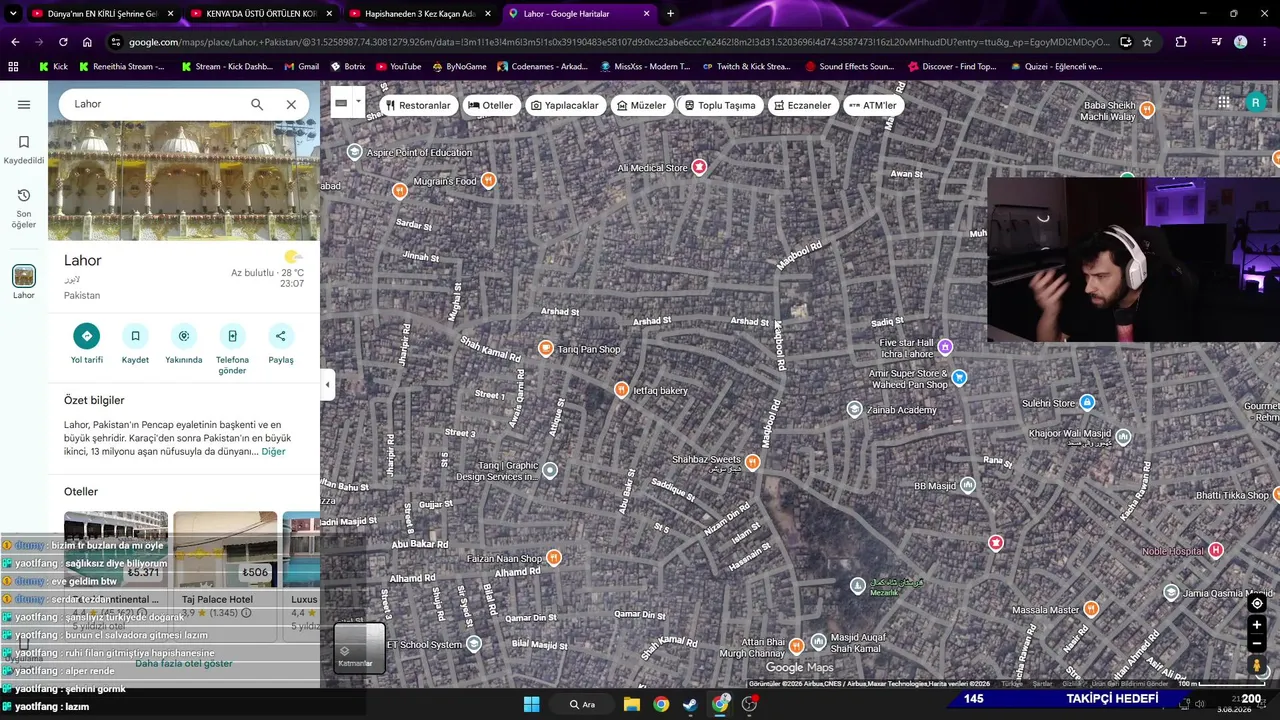Image resolution: width=1280 pixels, height=720 pixels.
Task: Select the Toplu Taşıma chip
Action: click(x=720, y=105)
